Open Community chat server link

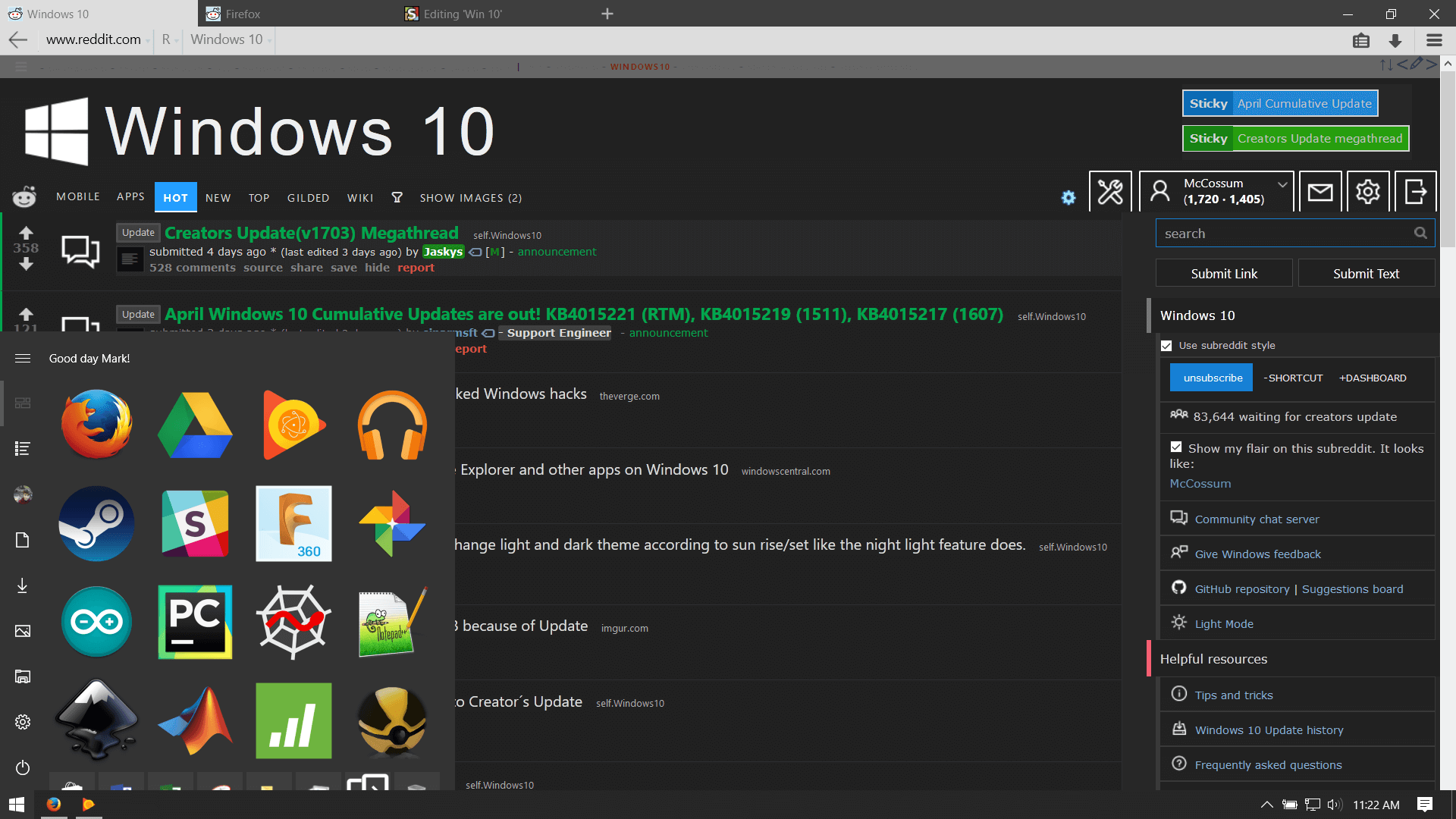[x=1257, y=519]
